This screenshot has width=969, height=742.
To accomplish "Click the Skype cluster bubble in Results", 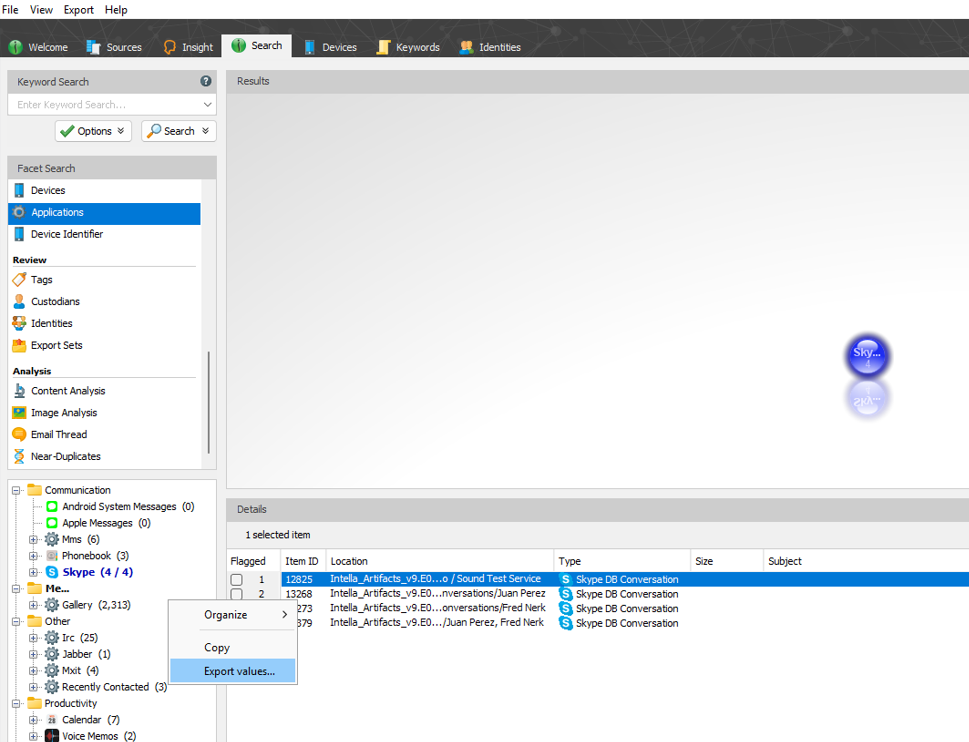I will point(866,354).
